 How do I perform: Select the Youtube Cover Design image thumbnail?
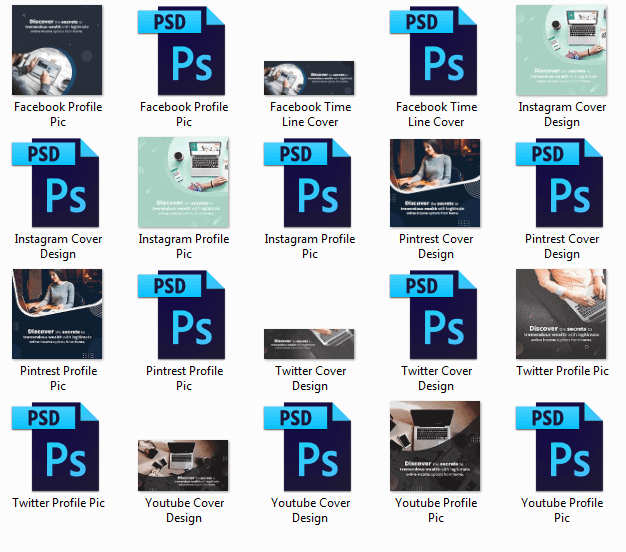[x=184, y=465]
